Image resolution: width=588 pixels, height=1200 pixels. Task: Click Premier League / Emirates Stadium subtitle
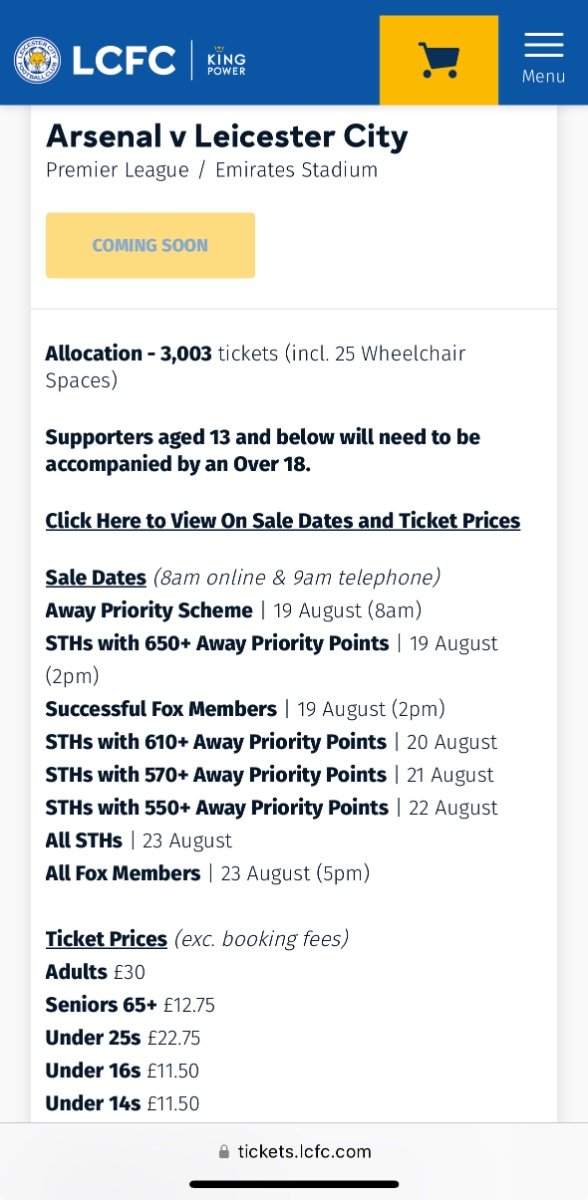click(x=212, y=170)
